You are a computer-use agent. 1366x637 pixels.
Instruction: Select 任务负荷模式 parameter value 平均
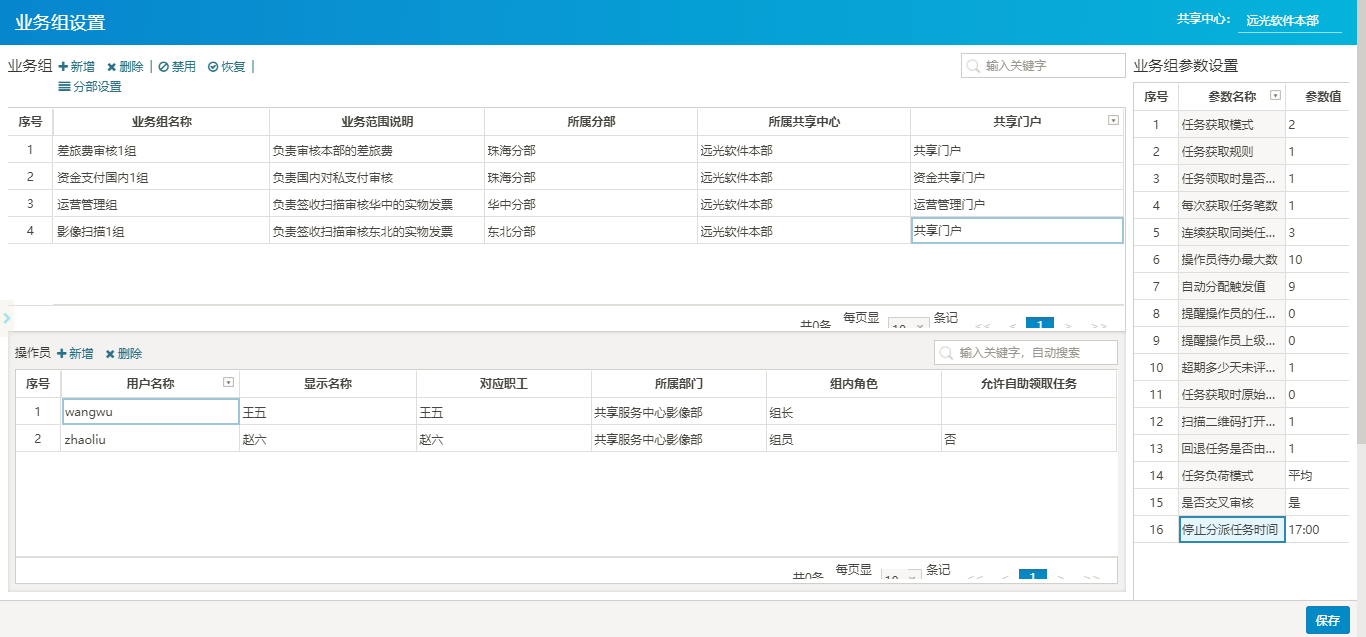point(1316,476)
